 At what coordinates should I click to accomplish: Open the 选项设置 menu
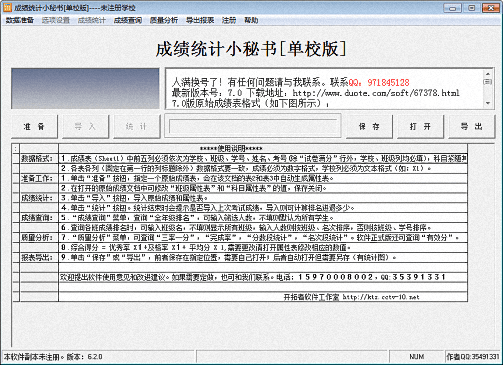click(x=56, y=20)
